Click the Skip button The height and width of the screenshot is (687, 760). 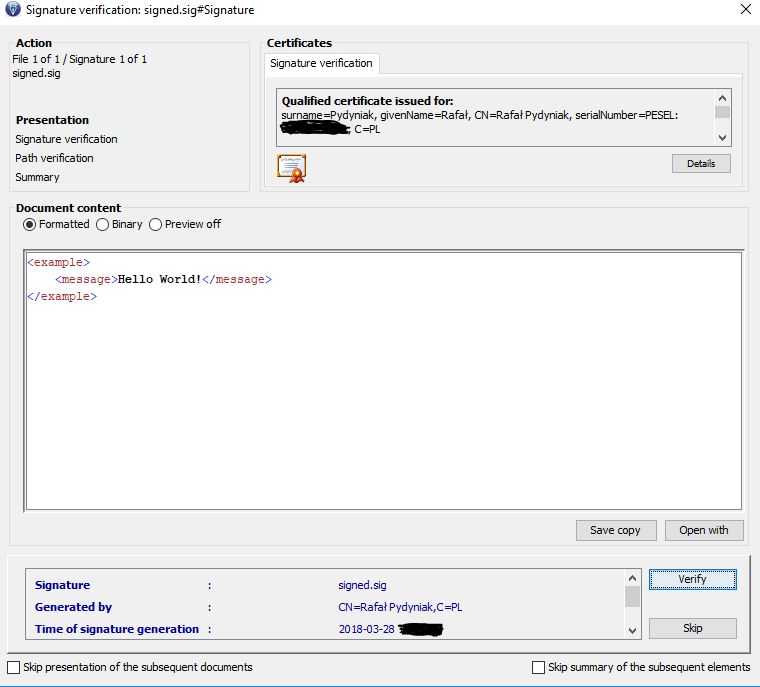pos(692,628)
